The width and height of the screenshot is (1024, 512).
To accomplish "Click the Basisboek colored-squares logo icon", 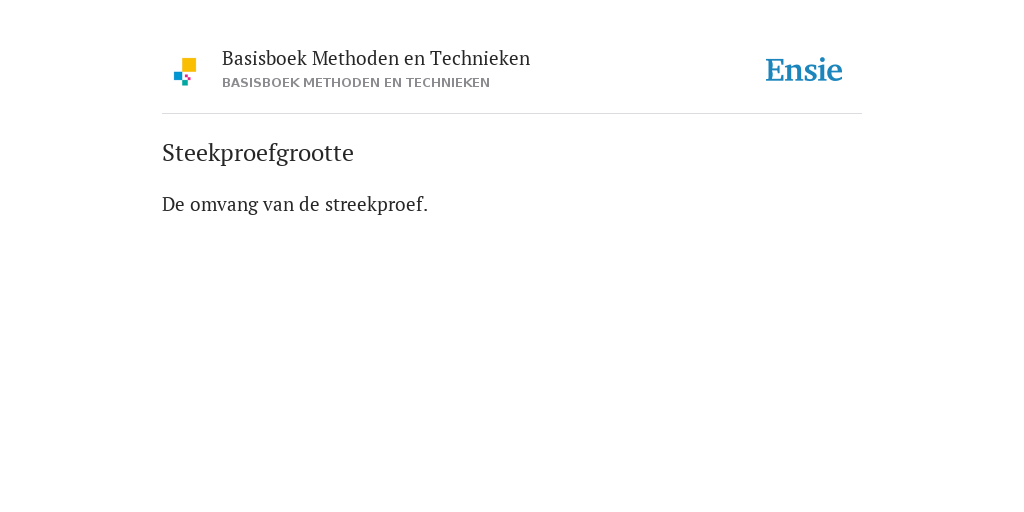I will tap(185, 72).
